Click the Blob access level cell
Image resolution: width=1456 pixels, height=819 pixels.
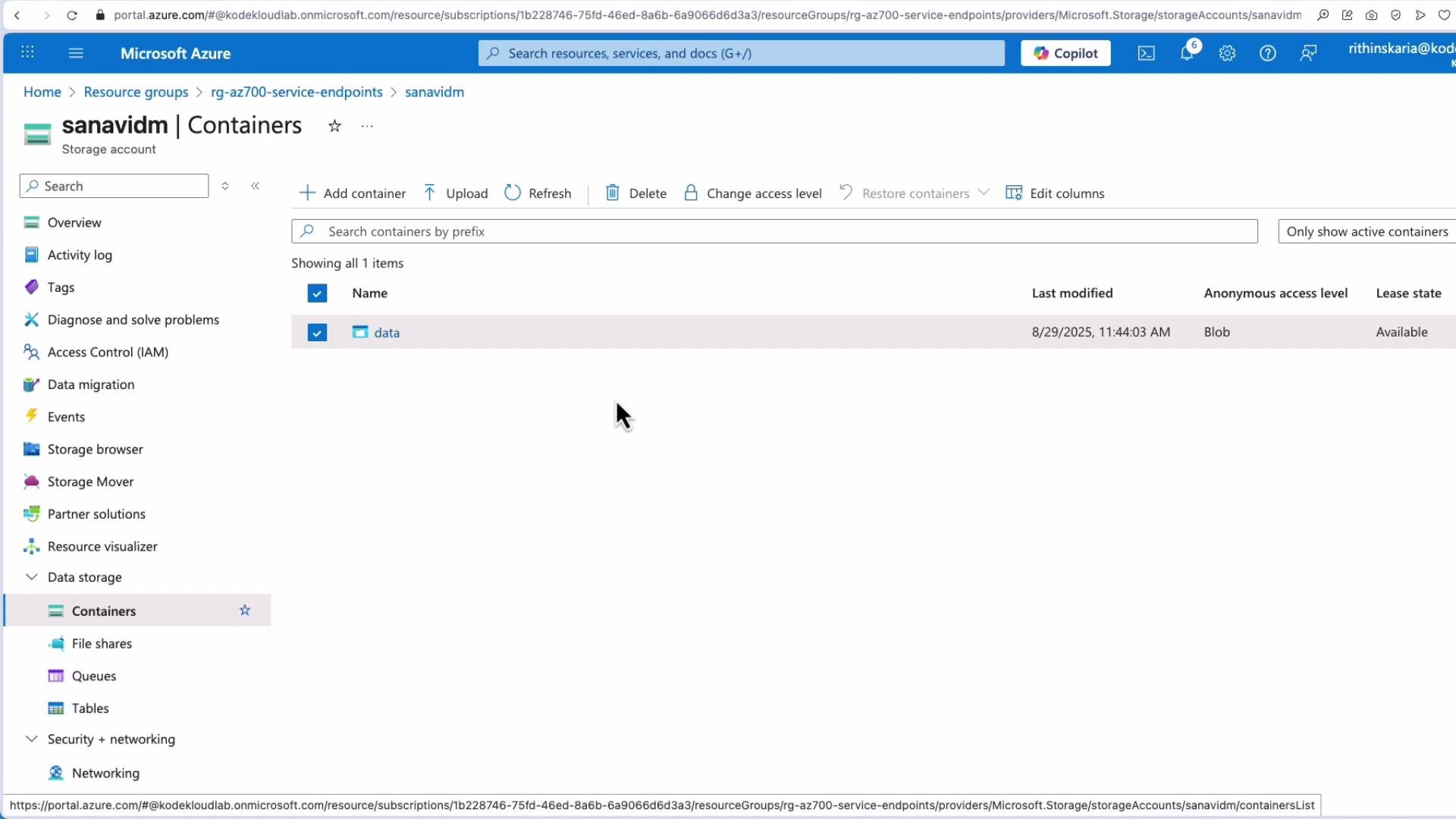1217,332
